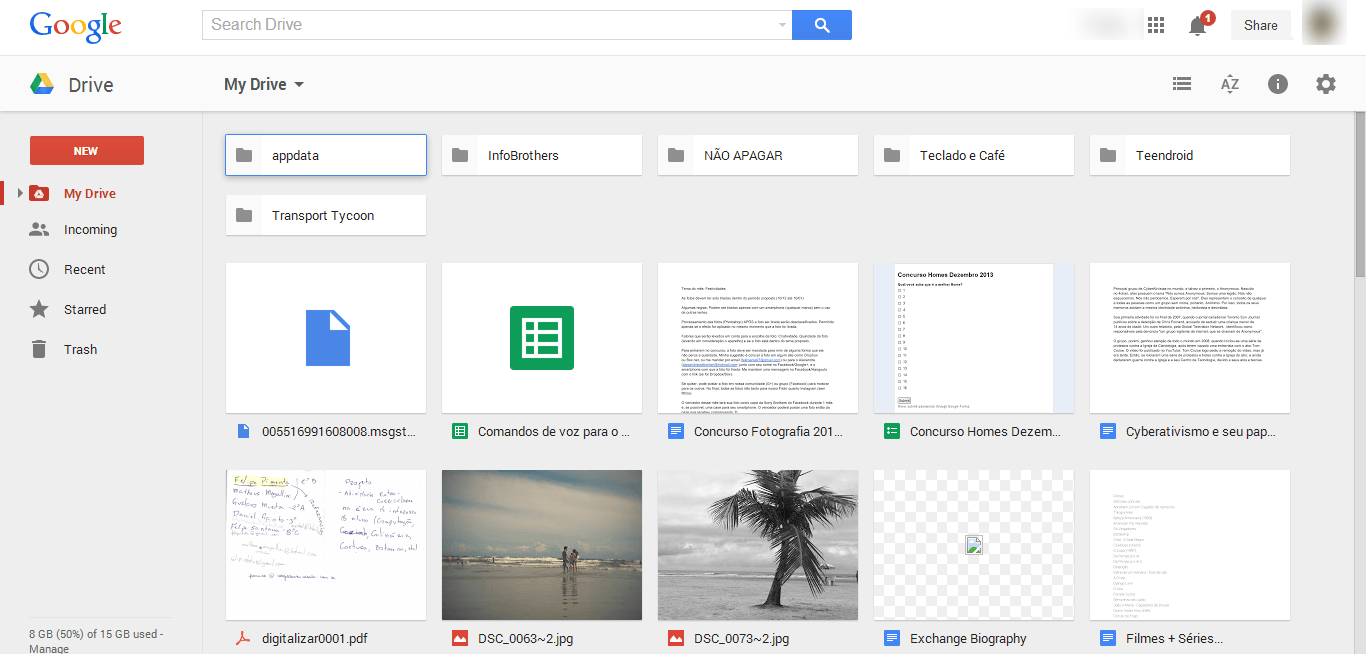
Task: Switch to list view icon
Action: [x=1182, y=85]
